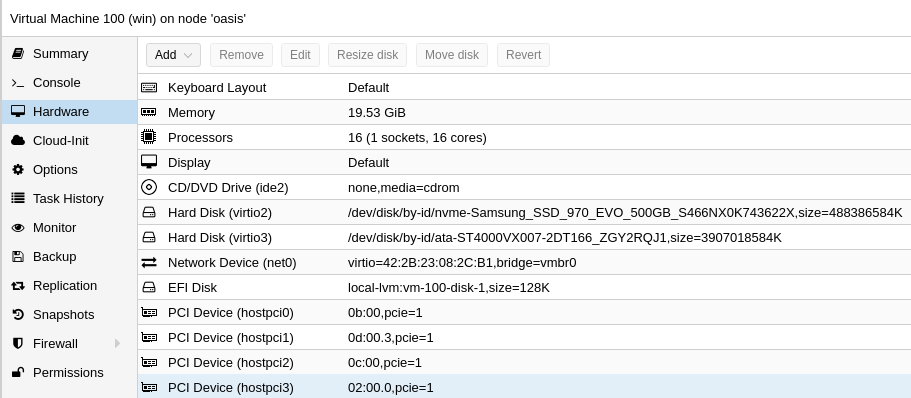Click the Resize disk button
Viewport: 911px width, 398px height.
pyautogui.click(x=367, y=55)
